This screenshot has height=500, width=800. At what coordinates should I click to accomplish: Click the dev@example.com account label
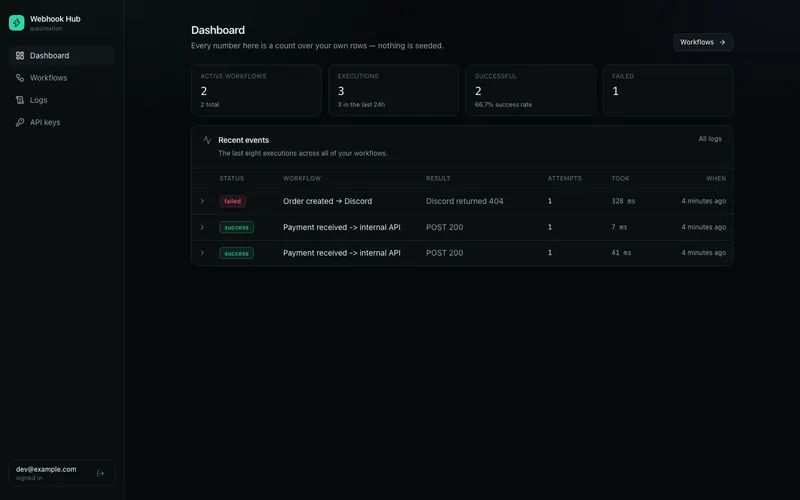click(46, 469)
